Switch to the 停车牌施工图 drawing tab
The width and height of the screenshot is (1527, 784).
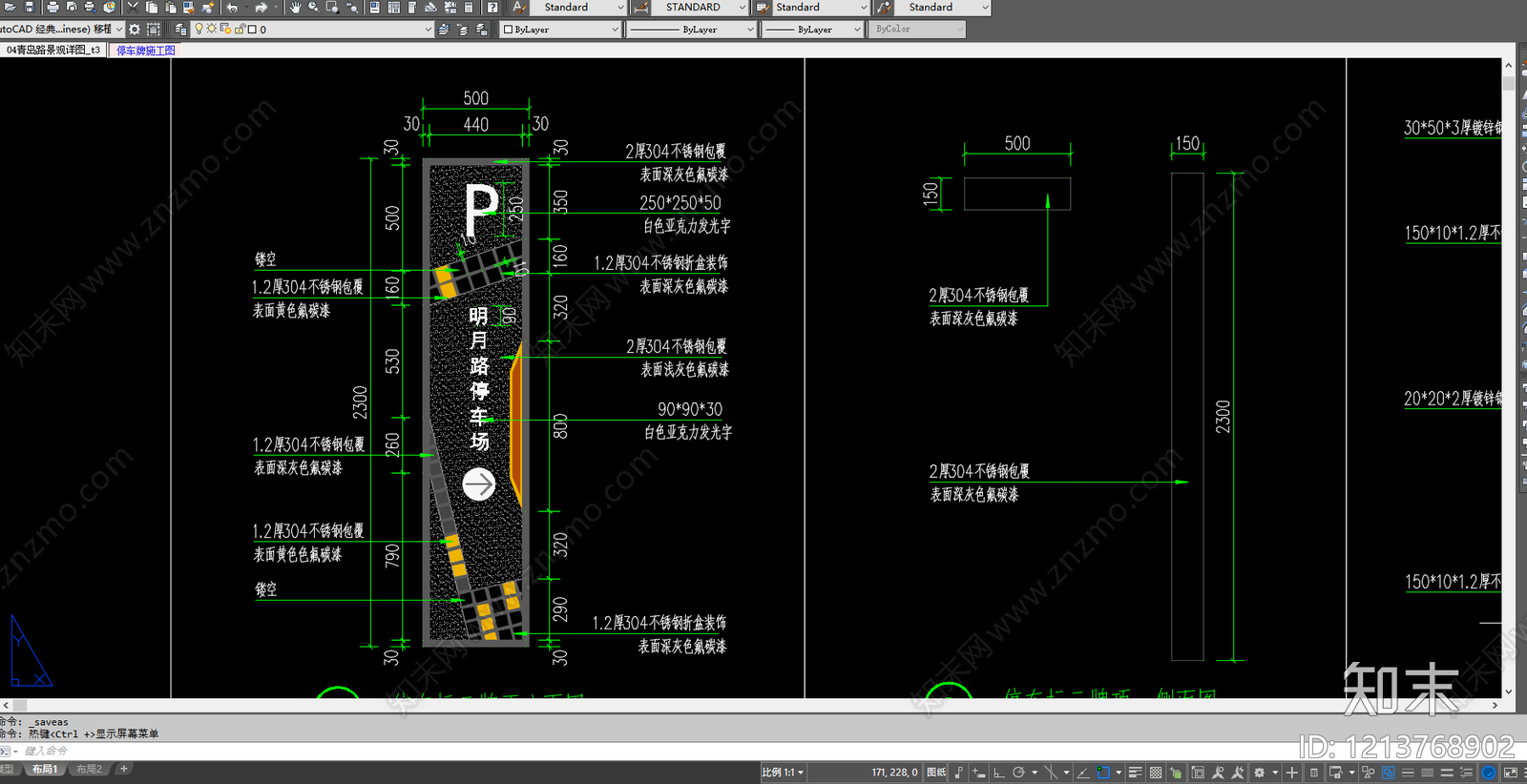tap(145, 51)
